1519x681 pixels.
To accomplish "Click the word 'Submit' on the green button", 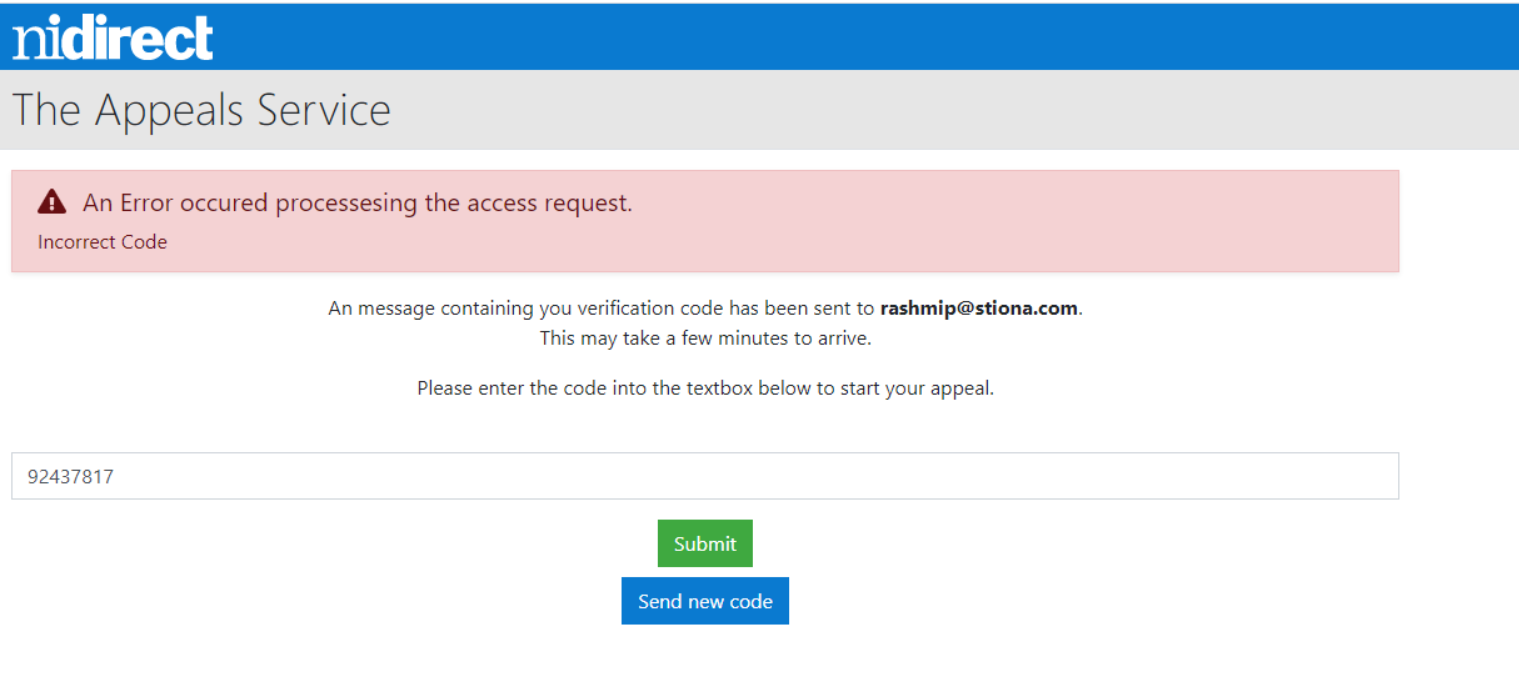I will [705, 544].
